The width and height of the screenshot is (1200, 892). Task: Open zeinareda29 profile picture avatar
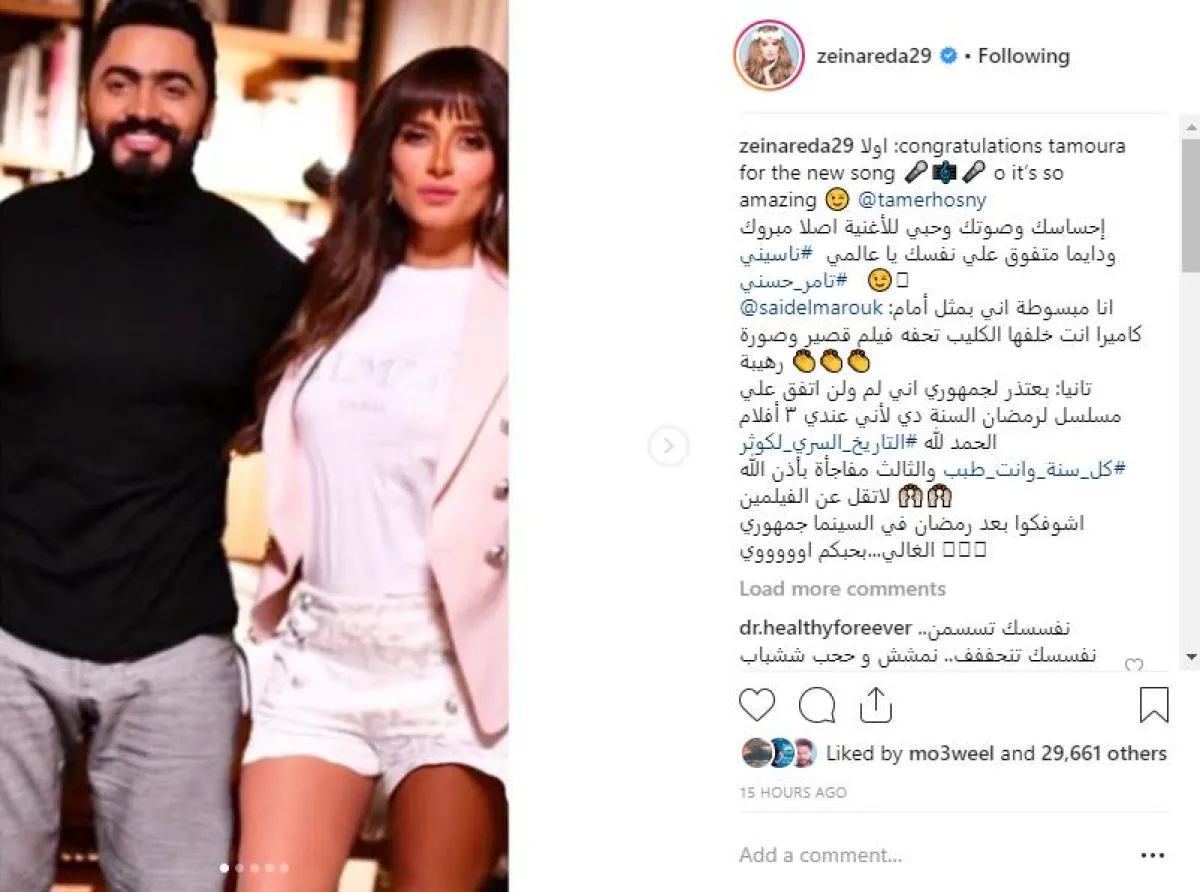pyautogui.click(x=769, y=55)
